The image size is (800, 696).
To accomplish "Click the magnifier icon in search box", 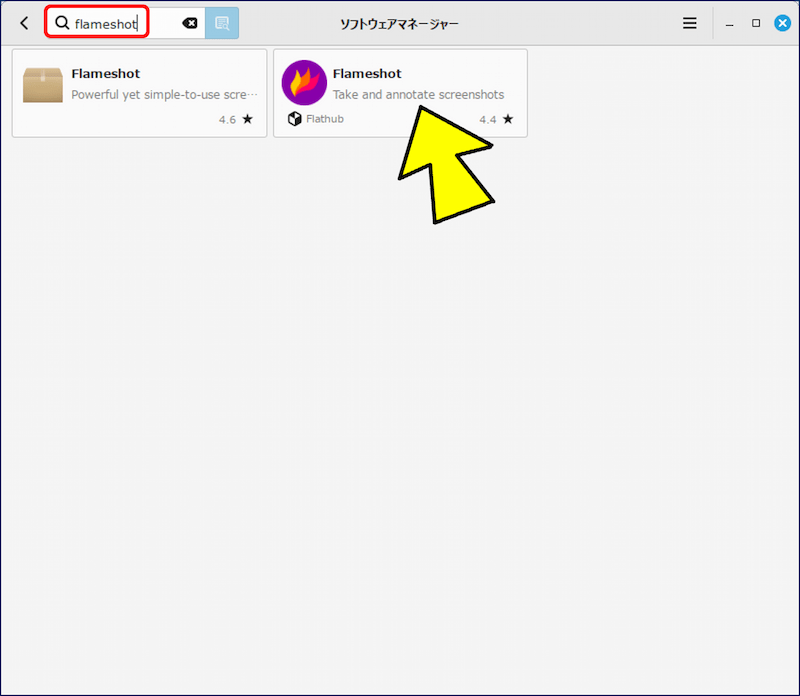I will 62,23.
